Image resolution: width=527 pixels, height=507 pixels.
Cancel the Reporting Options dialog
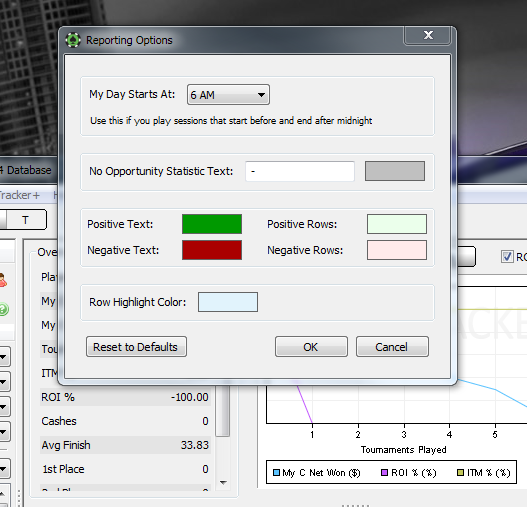point(392,347)
